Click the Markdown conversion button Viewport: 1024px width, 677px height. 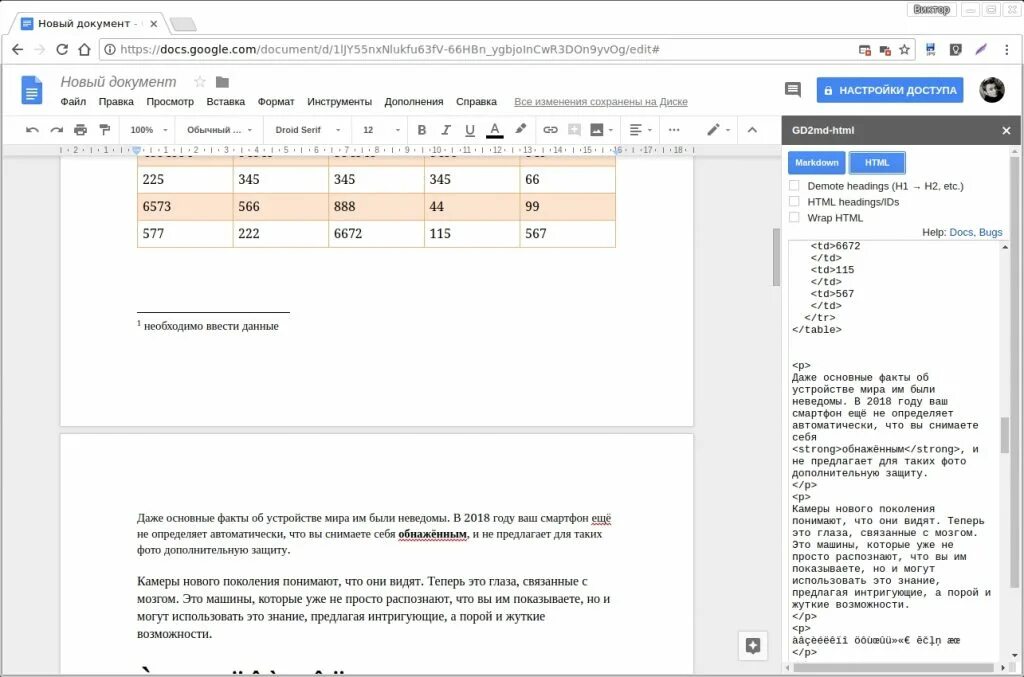pyautogui.click(x=816, y=163)
